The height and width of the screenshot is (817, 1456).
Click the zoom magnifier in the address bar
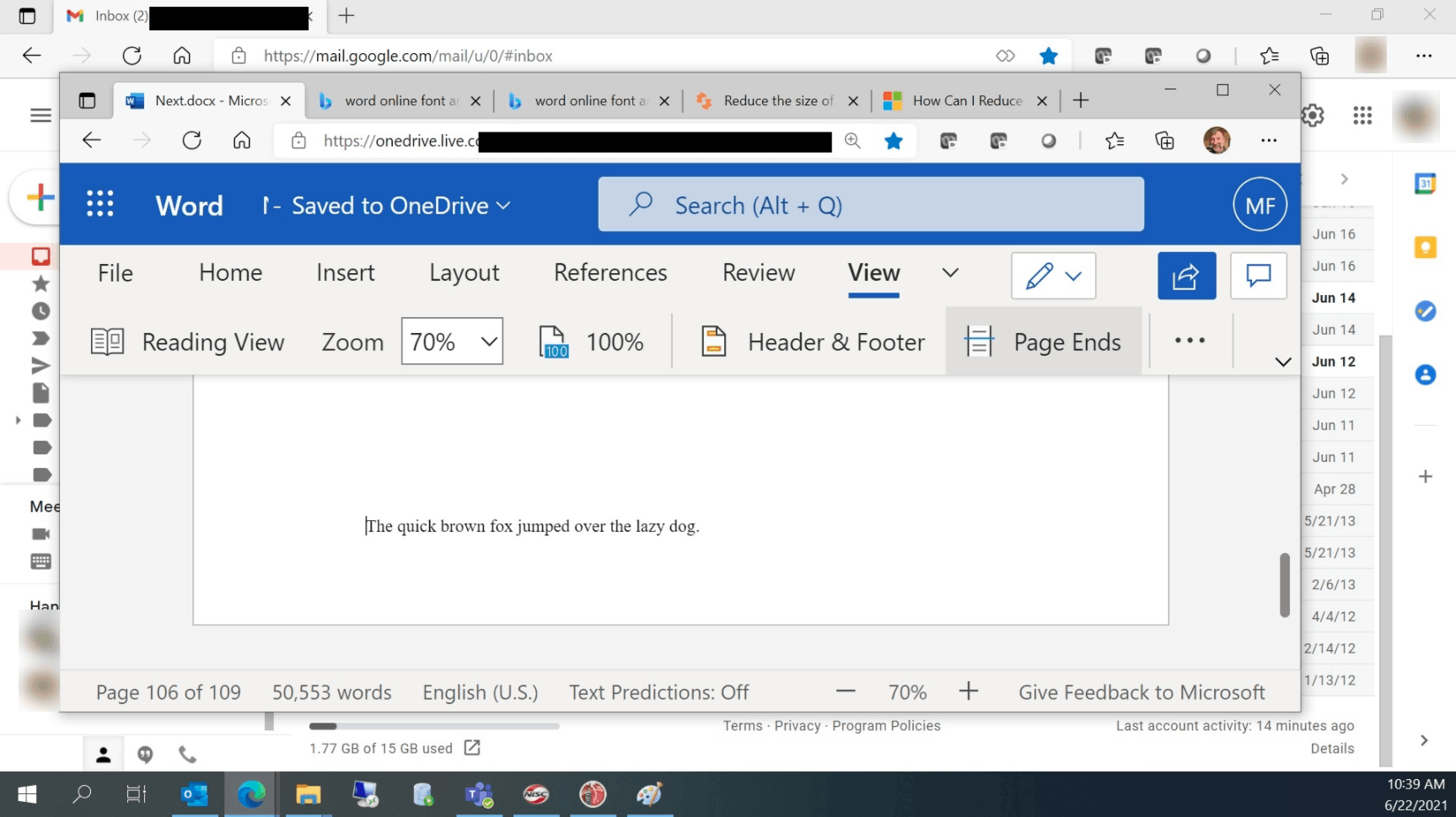pos(852,141)
